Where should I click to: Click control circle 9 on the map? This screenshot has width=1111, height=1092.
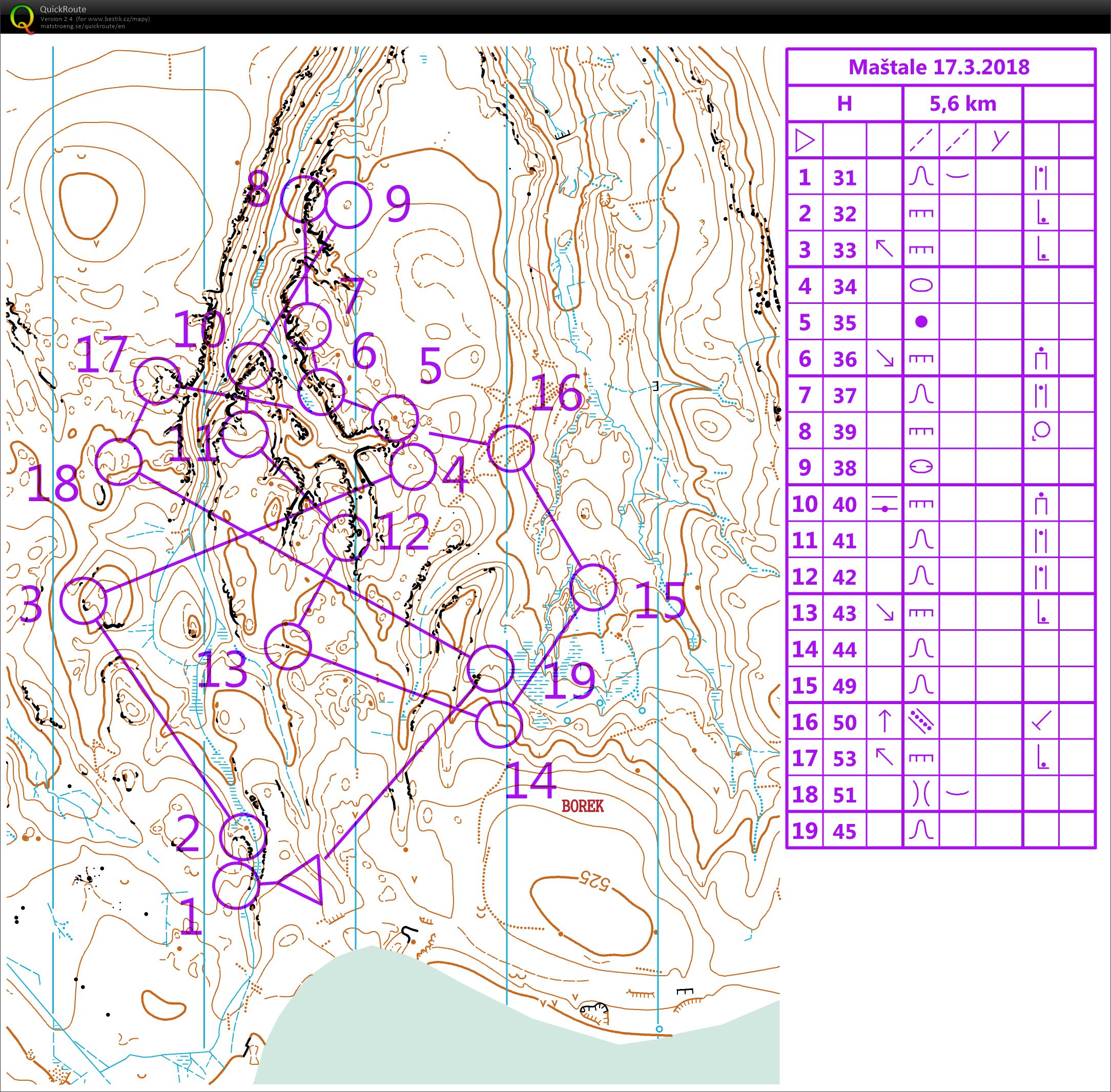(x=347, y=204)
